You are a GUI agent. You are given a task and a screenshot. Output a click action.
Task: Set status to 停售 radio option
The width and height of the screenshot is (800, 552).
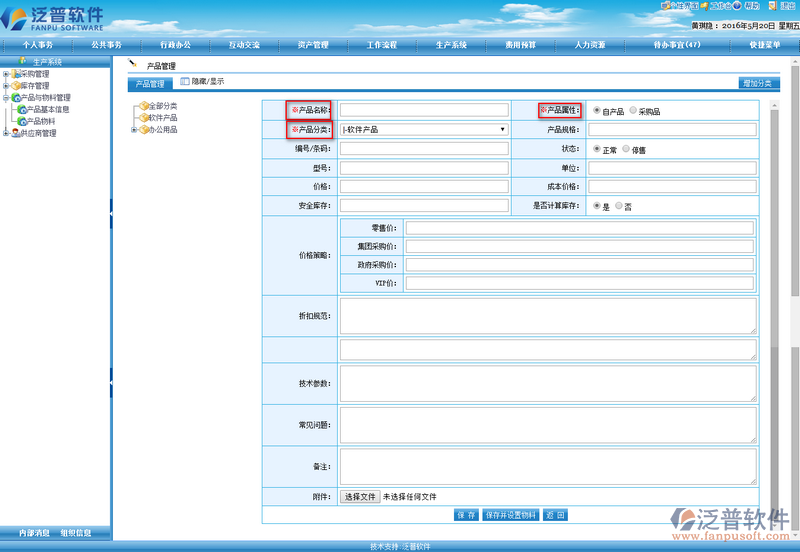[x=626, y=149]
